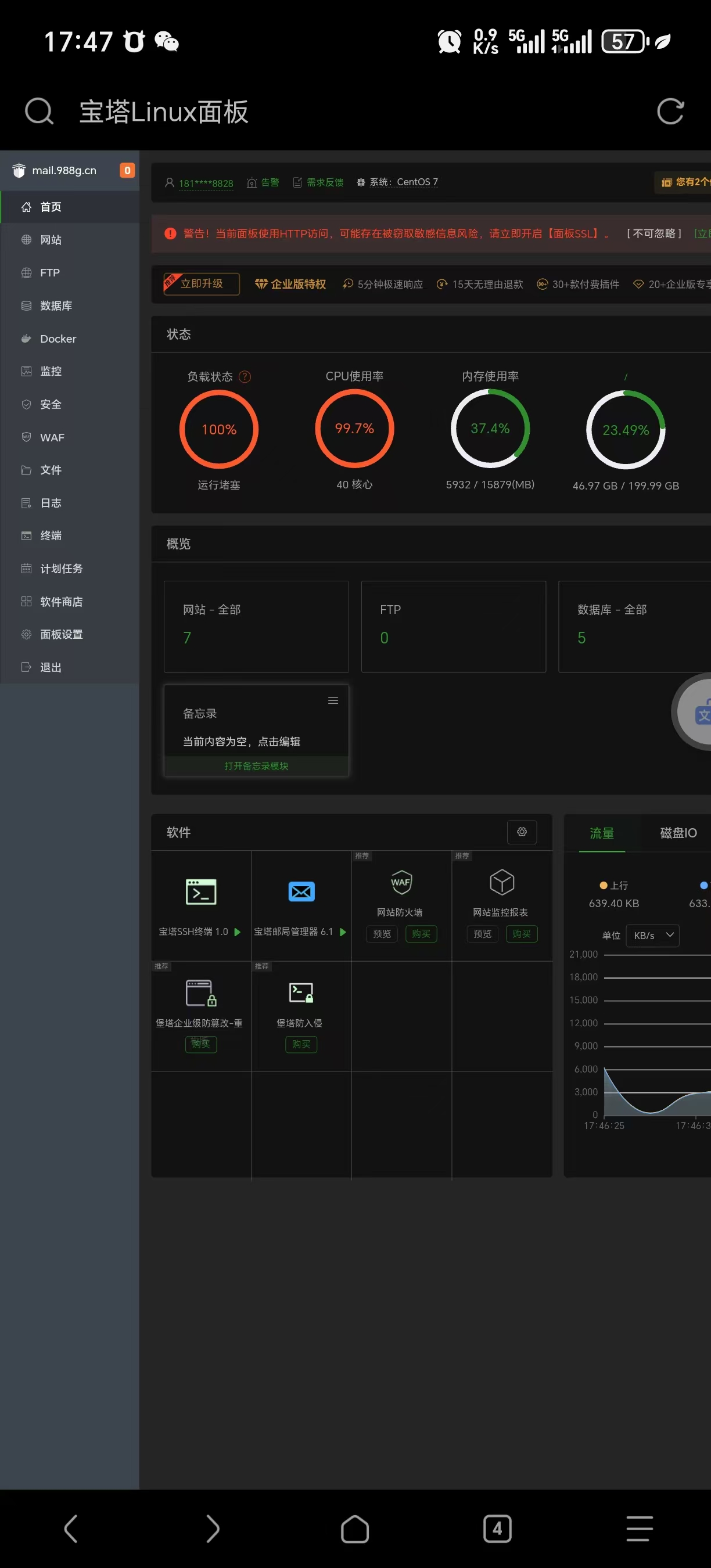Open the 宝塔邮局管理器 mail icon
The image size is (711, 1568).
pyautogui.click(x=301, y=892)
